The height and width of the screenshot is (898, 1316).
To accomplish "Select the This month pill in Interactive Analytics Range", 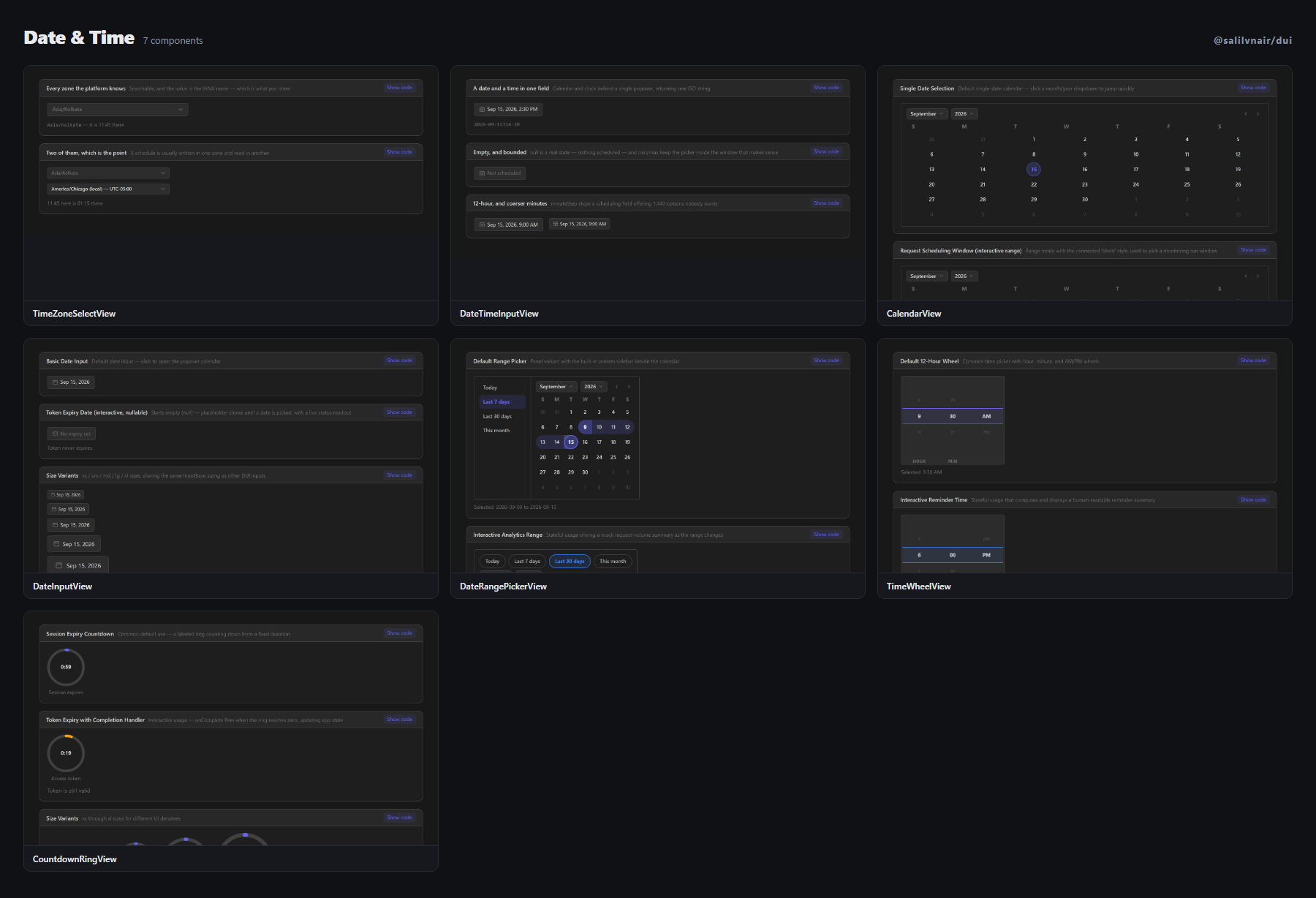I will click(613, 562).
